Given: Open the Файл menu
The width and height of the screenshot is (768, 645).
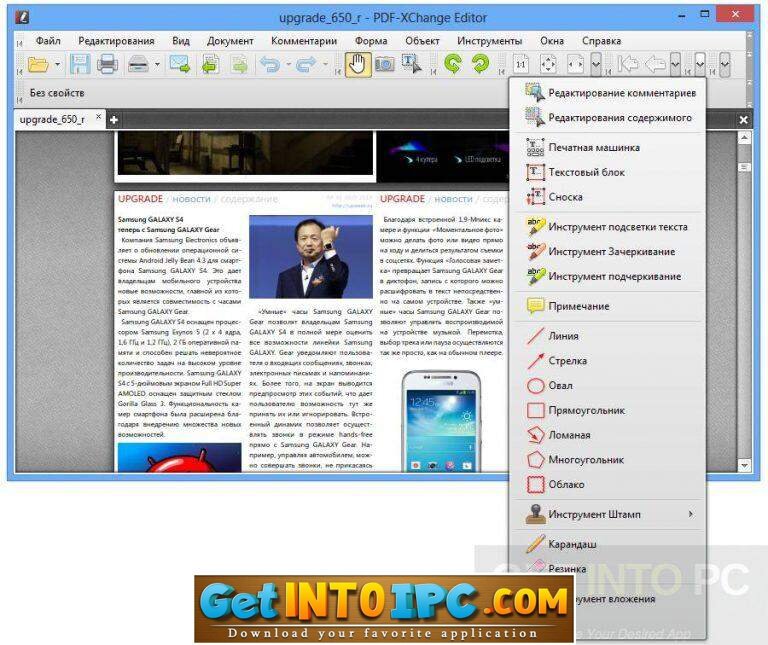Looking at the screenshot, I should tap(48, 41).
